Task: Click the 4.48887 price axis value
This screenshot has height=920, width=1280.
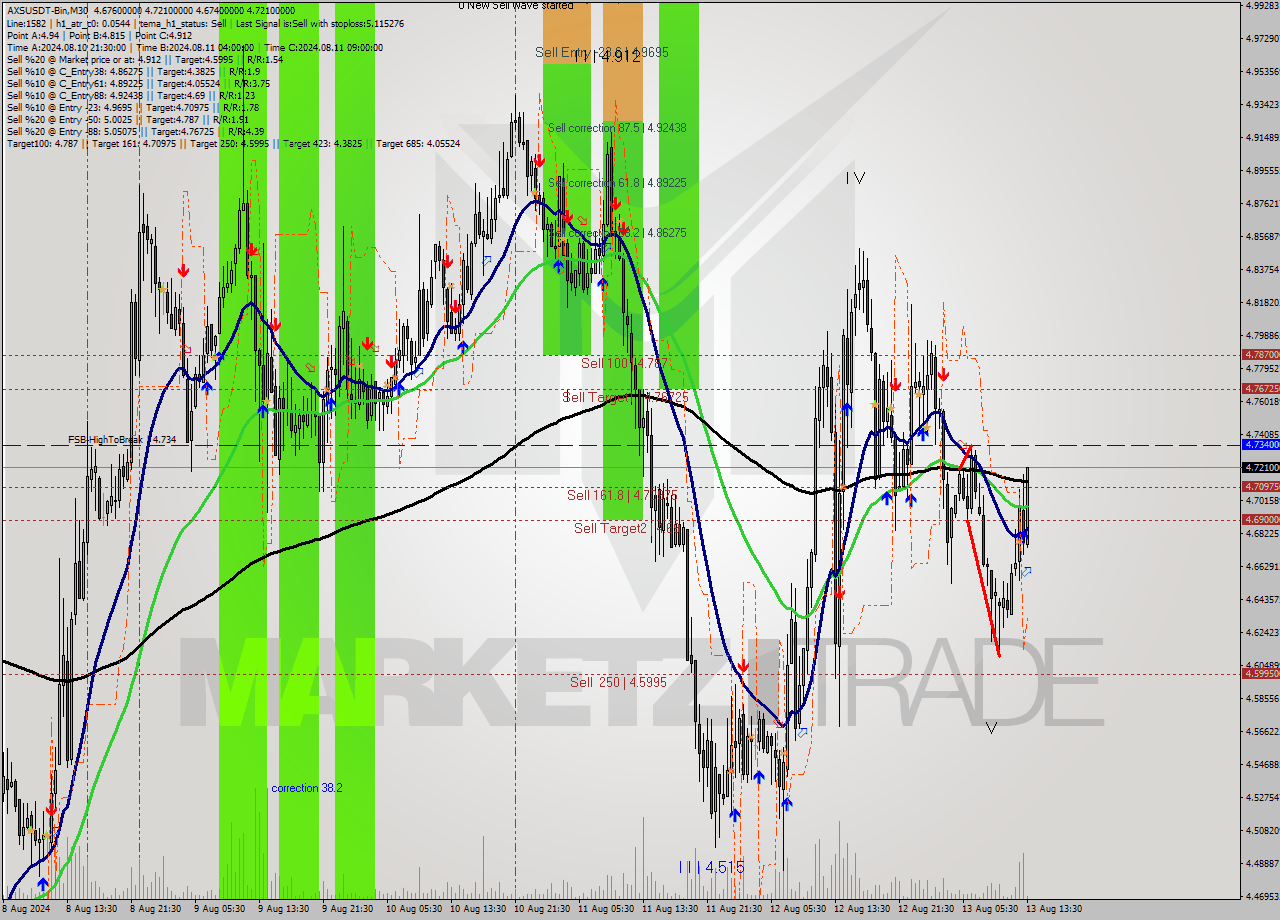Action: click(x=1262, y=863)
